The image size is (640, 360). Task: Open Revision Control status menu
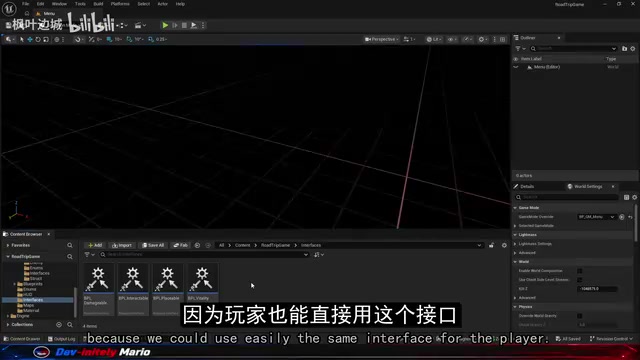611,339
